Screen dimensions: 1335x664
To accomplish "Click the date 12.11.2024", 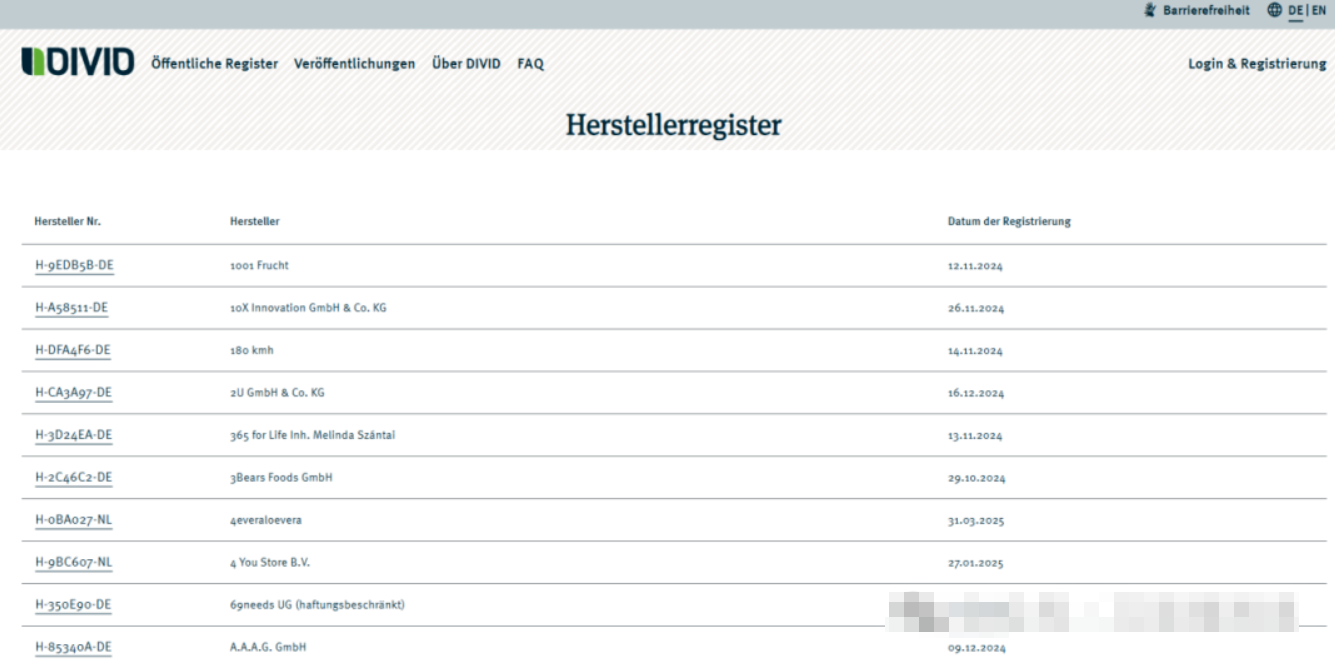I will coord(976,267).
